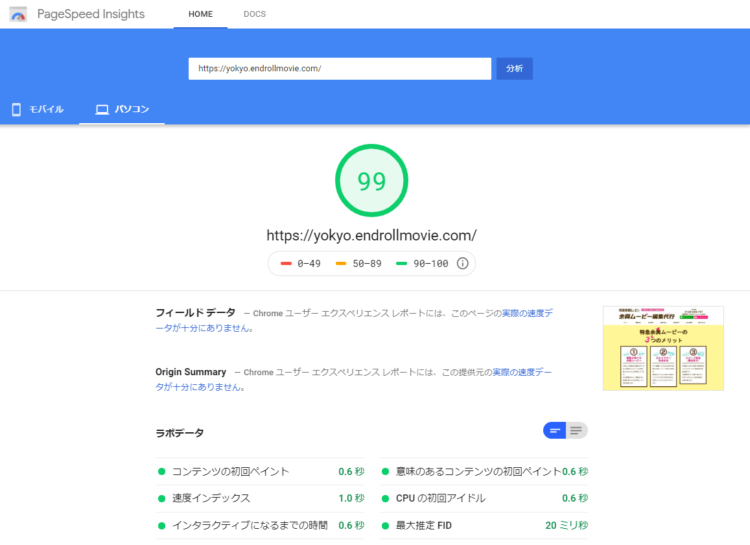Click the PageSpeed Insights logo icon
This screenshot has height=545, width=750.
(x=18, y=14)
